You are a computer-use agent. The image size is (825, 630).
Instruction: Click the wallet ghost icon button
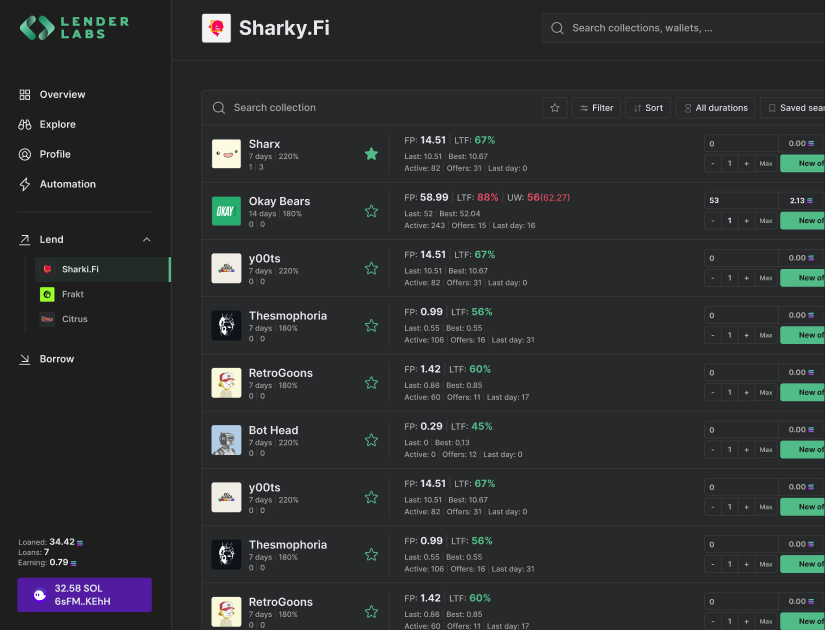(40, 594)
